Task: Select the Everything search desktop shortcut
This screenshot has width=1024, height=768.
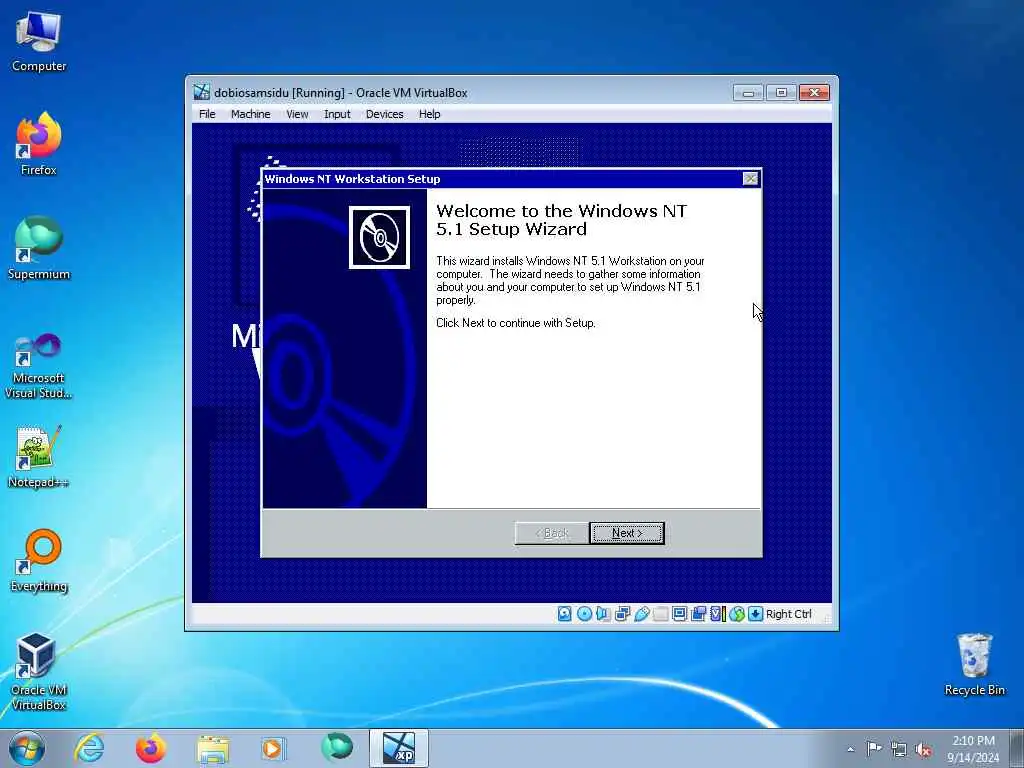Action: click(39, 560)
